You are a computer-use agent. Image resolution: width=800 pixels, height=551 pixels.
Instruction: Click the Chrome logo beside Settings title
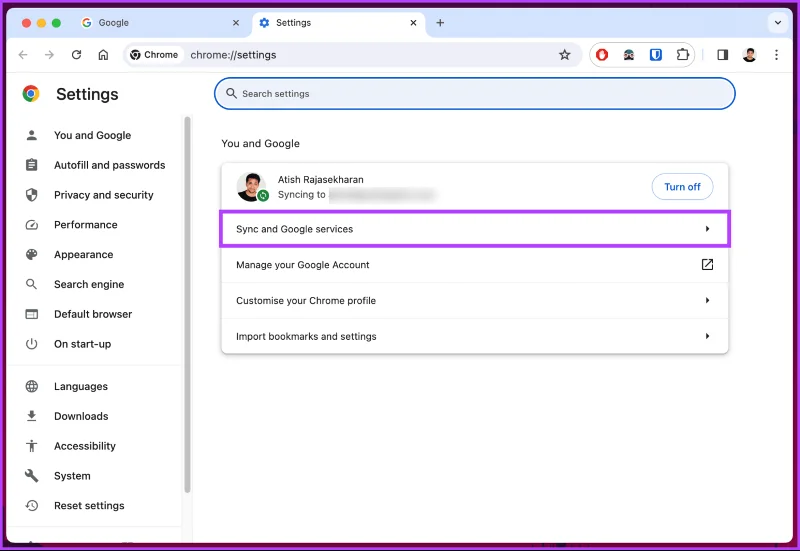[x=31, y=94]
